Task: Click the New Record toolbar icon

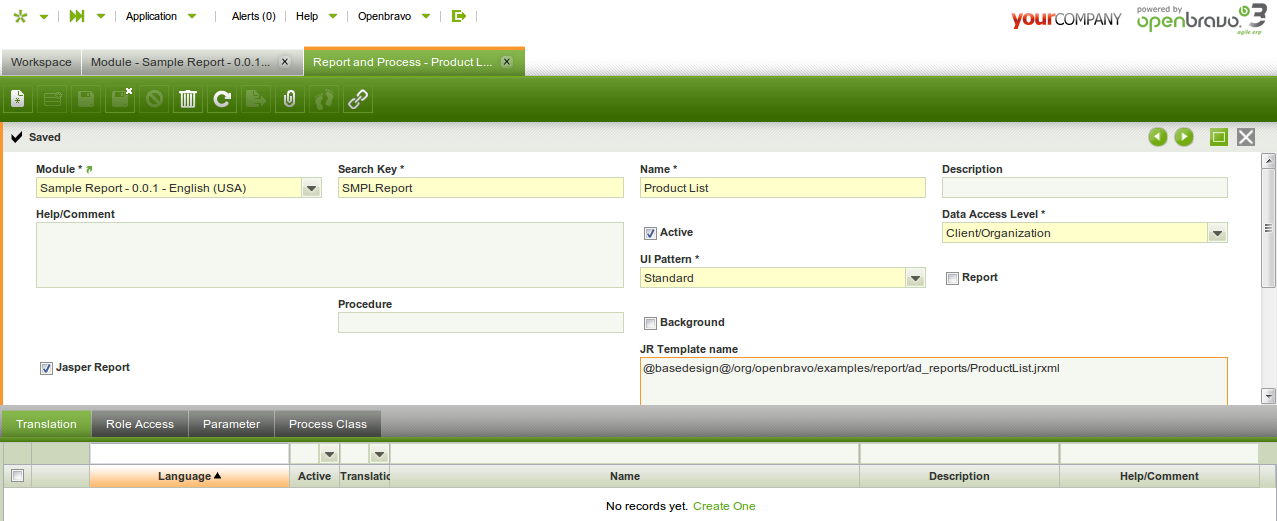Action: pyautogui.click(x=18, y=99)
